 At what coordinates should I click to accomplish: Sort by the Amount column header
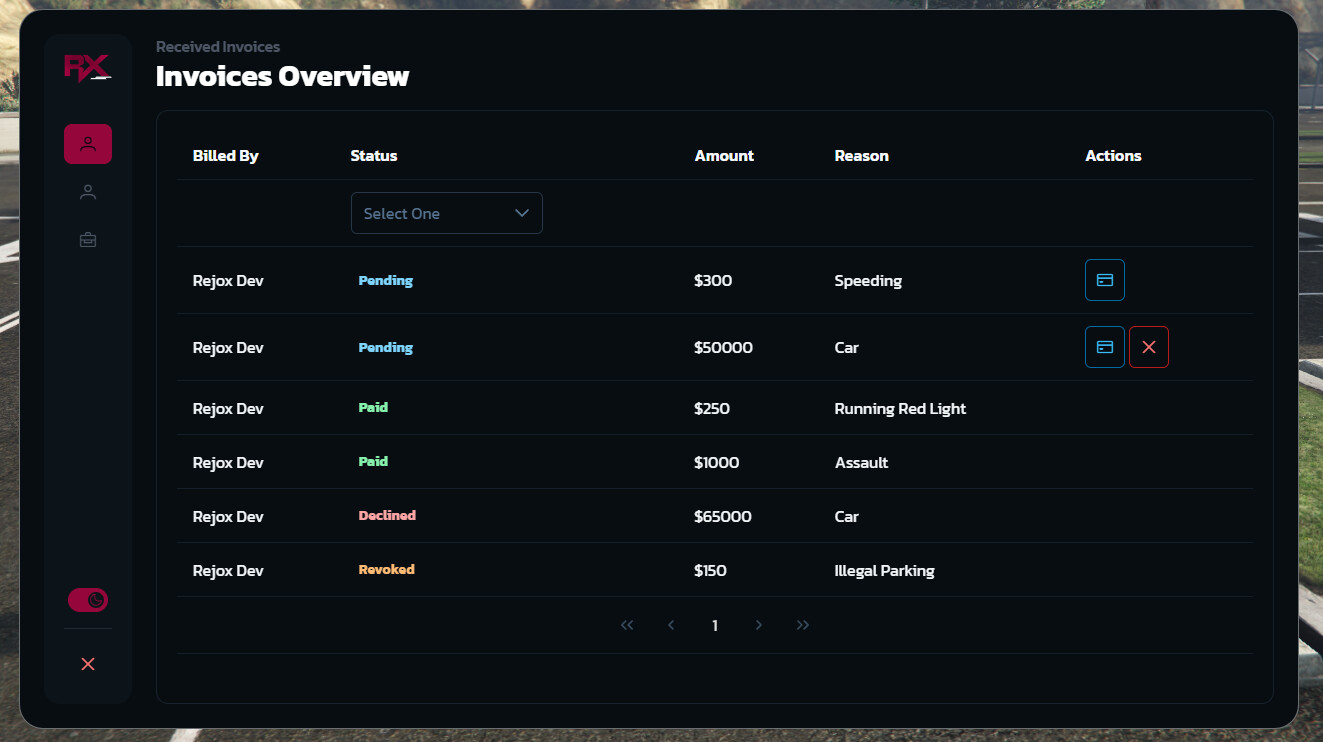[724, 156]
